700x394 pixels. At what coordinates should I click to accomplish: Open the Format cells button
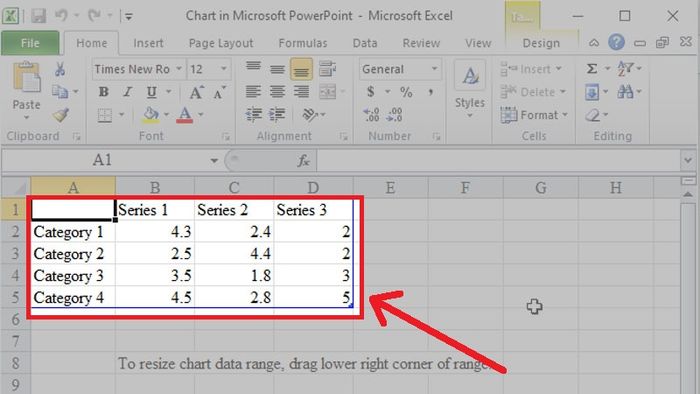[534, 115]
